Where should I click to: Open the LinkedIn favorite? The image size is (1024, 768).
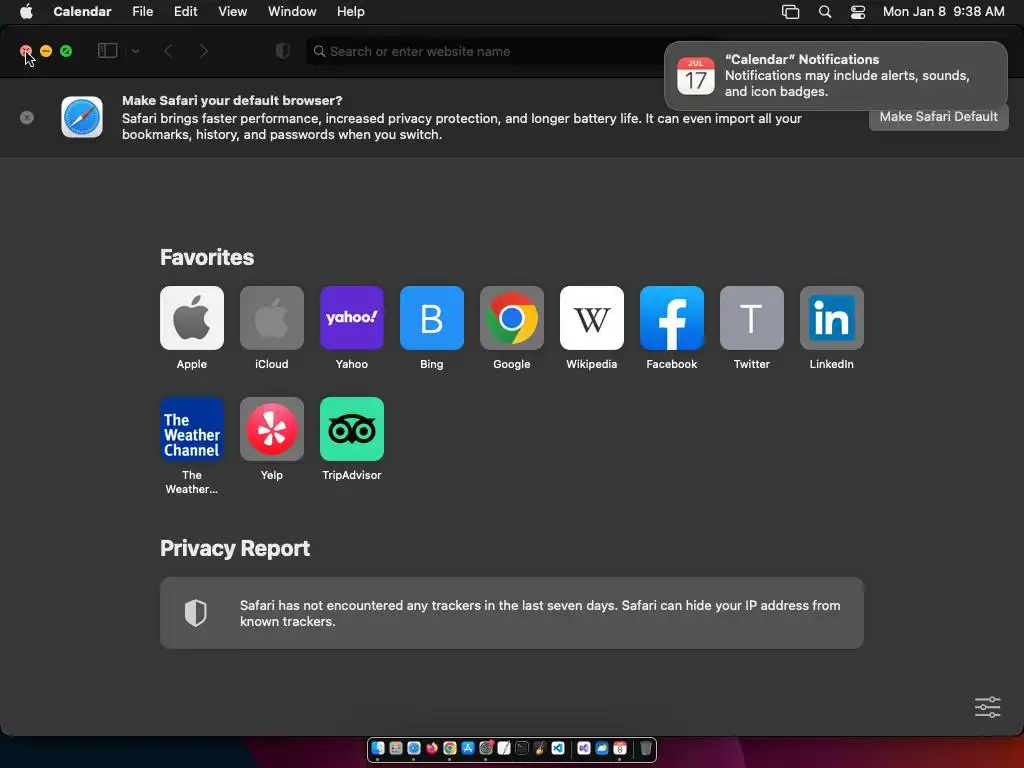pos(831,318)
